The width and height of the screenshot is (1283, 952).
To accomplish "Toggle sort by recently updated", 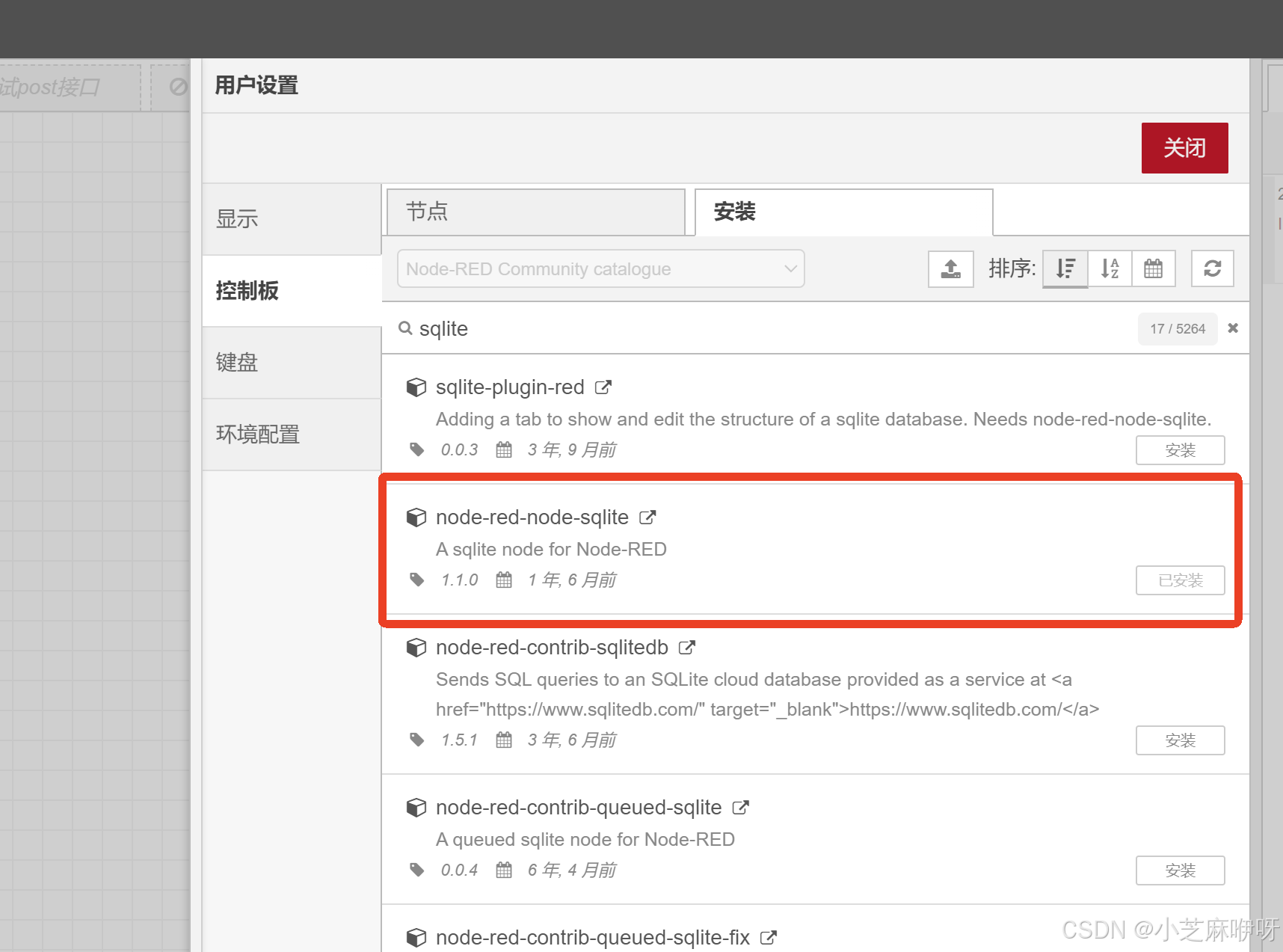I will point(1065,268).
